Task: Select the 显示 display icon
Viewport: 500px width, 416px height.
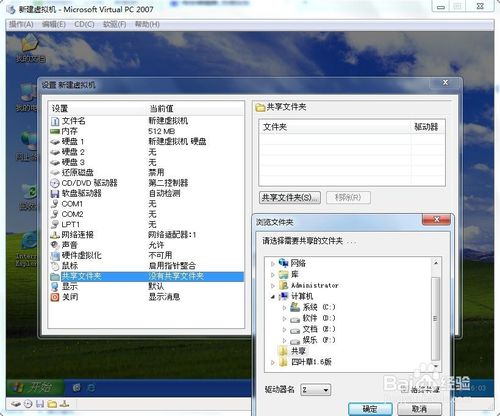Action: [x=55, y=287]
